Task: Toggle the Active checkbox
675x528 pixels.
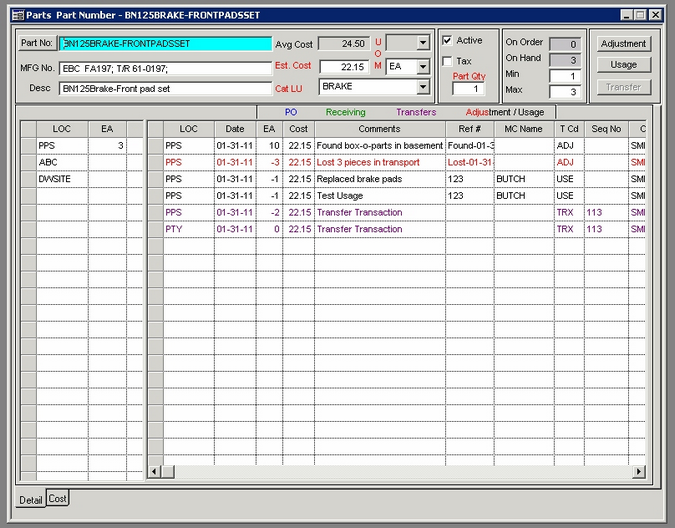Action: (448, 41)
